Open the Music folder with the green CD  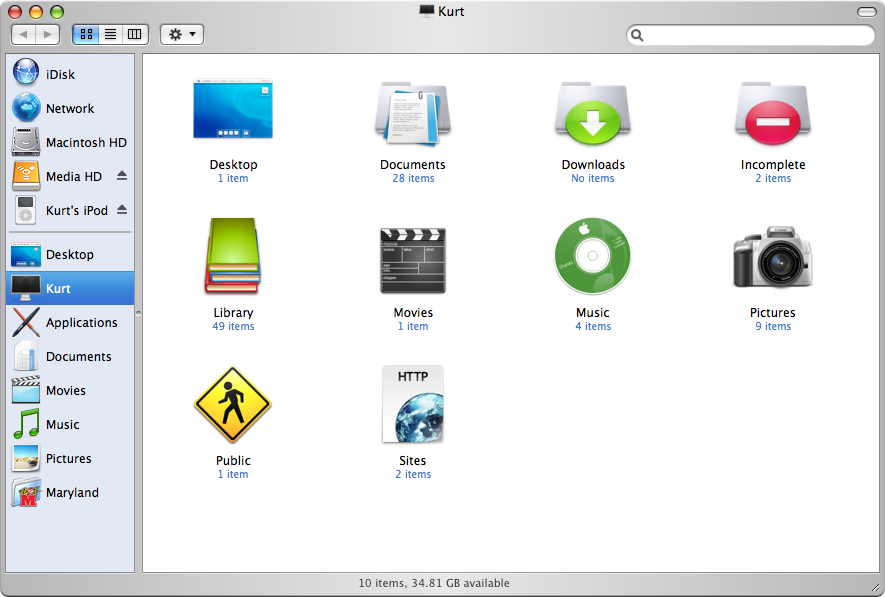[593, 256]
